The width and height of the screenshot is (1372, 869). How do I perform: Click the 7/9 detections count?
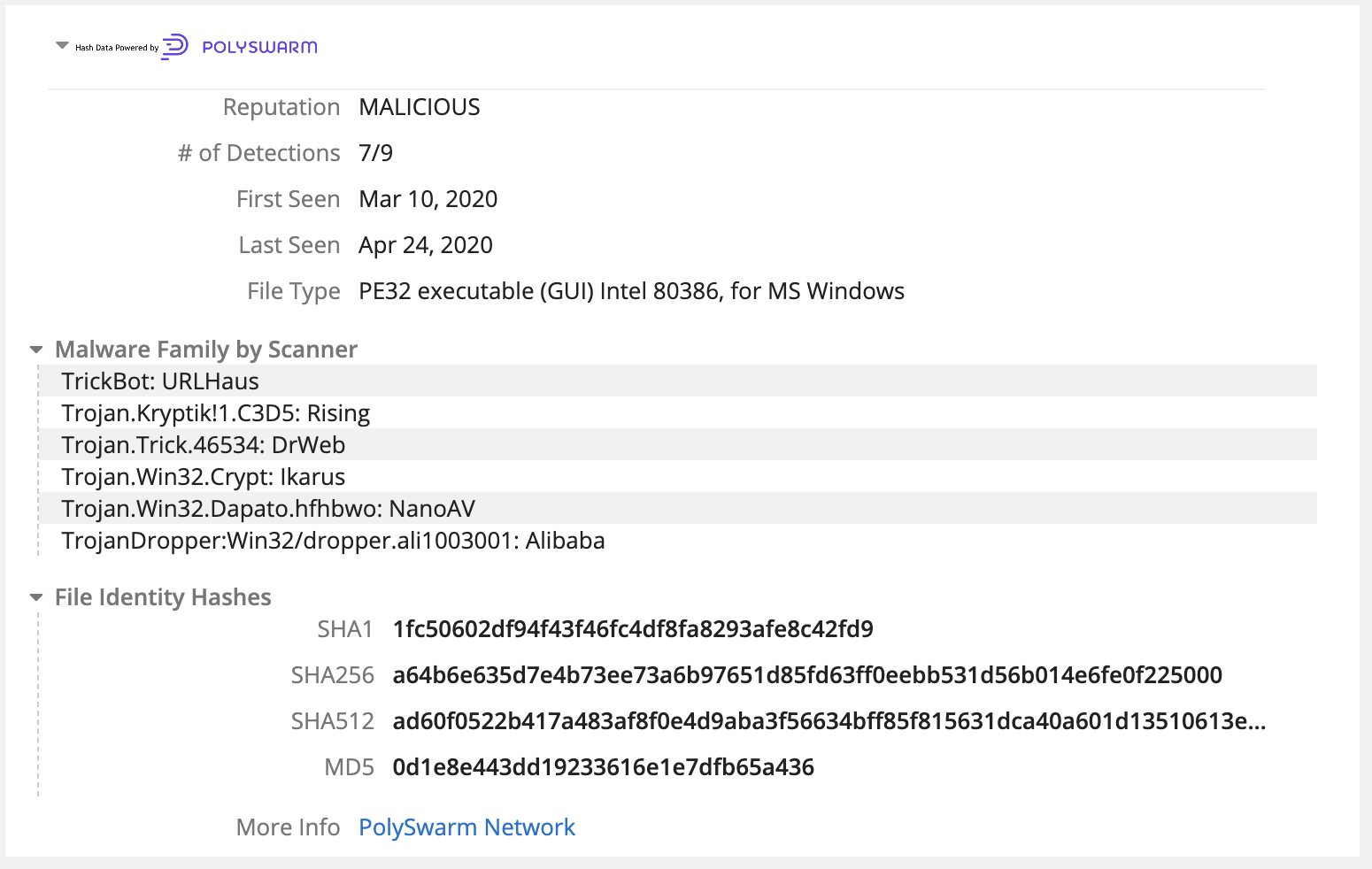[375, 153]
